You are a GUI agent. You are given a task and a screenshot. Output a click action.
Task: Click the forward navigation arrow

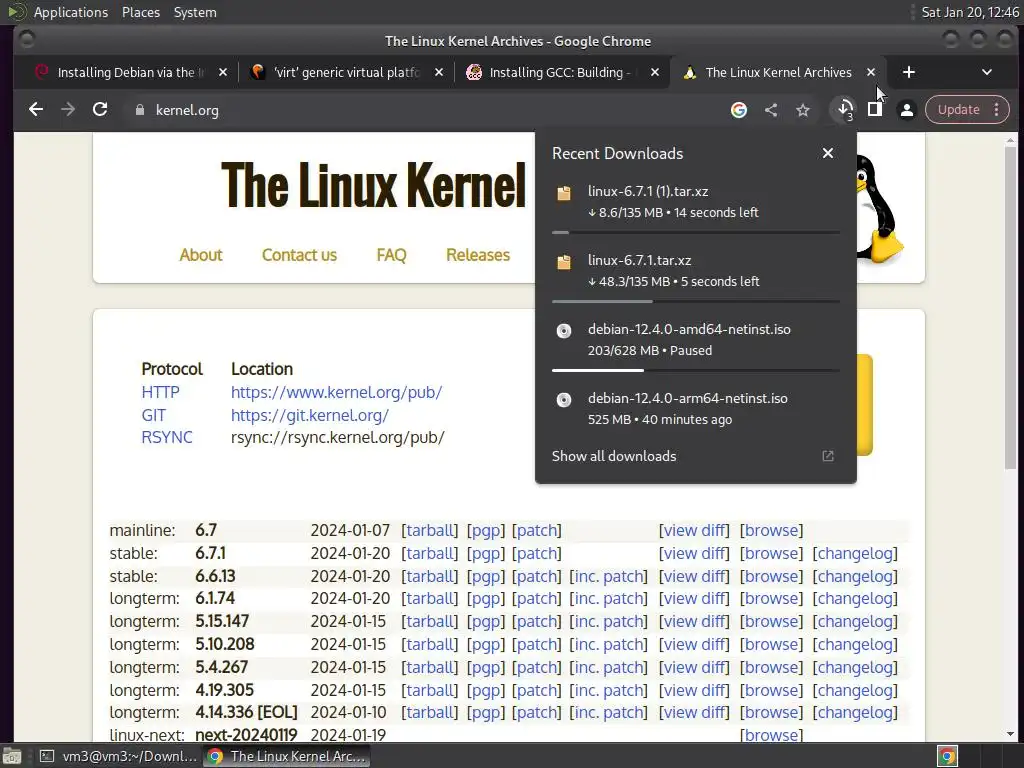point(68,110)
